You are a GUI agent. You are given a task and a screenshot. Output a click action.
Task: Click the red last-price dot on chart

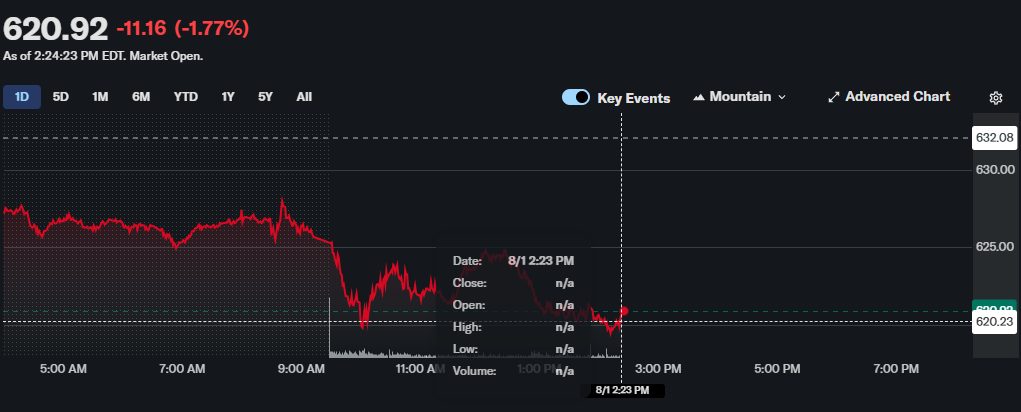pyautogui.click(x=624, y=311)
